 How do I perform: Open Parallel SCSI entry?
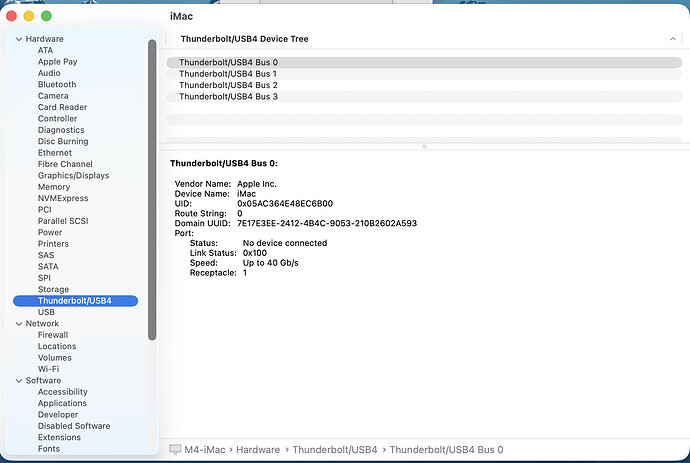(x=63, y=221)
